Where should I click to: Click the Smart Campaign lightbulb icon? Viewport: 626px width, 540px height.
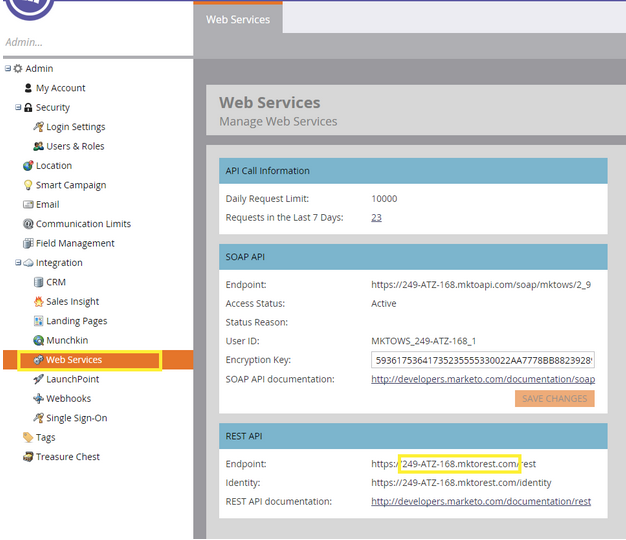pos(28,185)
